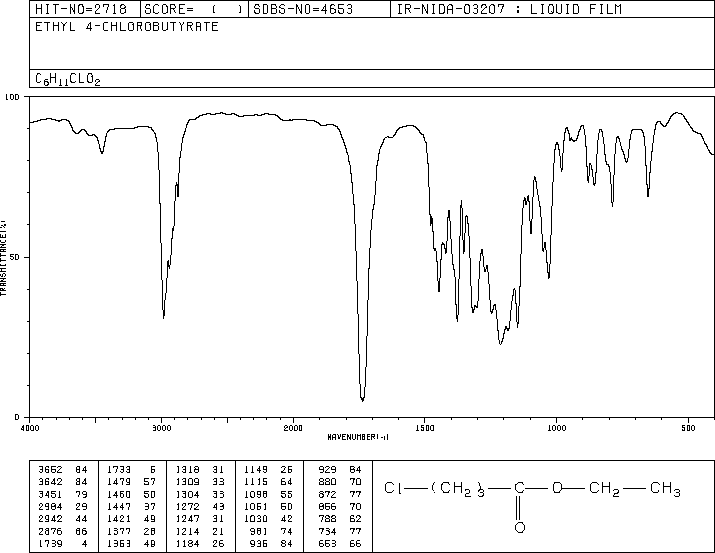Click the CH3 group in the structure

click(665, 489)
